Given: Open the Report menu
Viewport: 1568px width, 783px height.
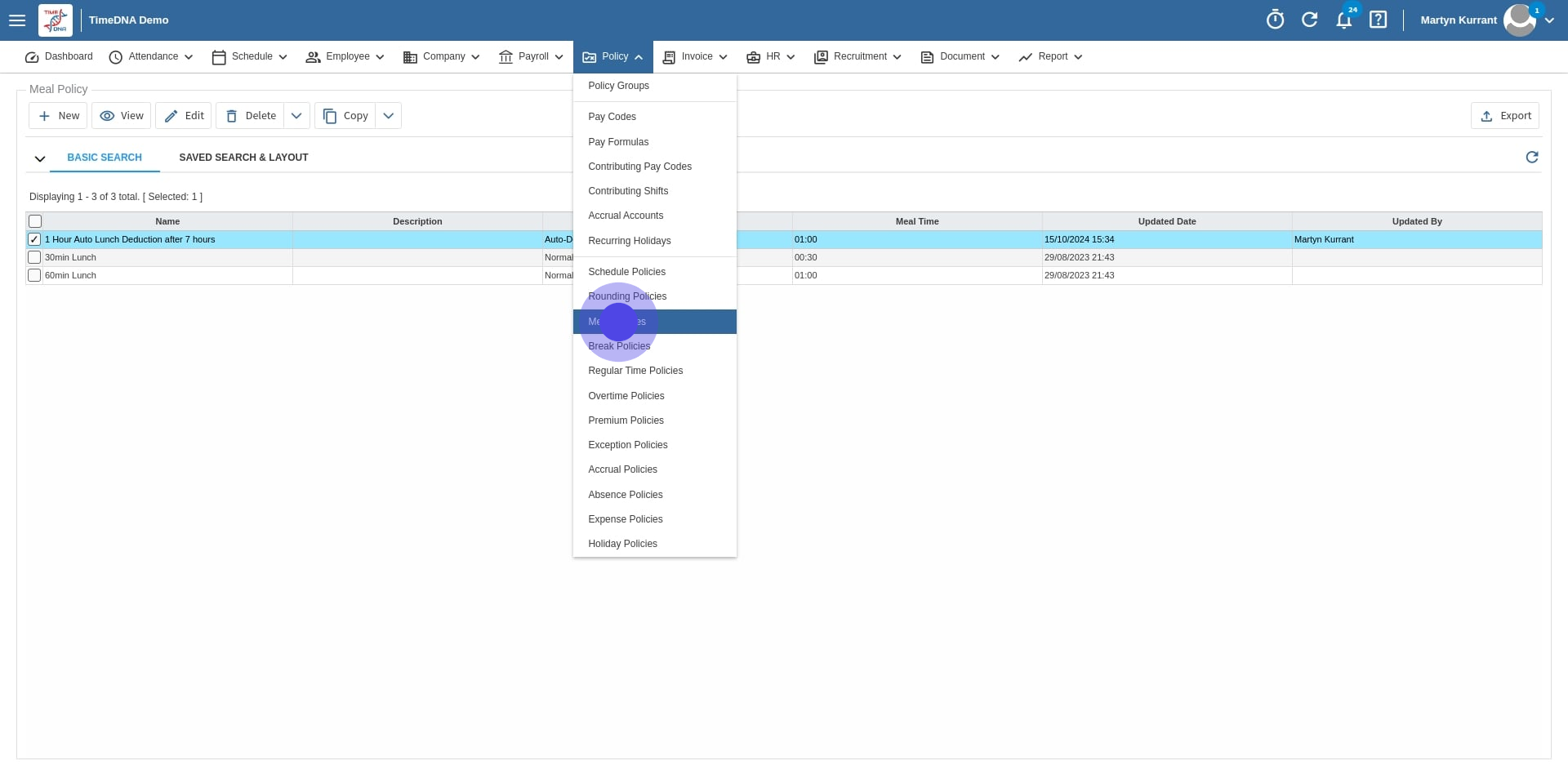Looking at the screenshot, I should pyautogui.click(x=1051, y=56).
